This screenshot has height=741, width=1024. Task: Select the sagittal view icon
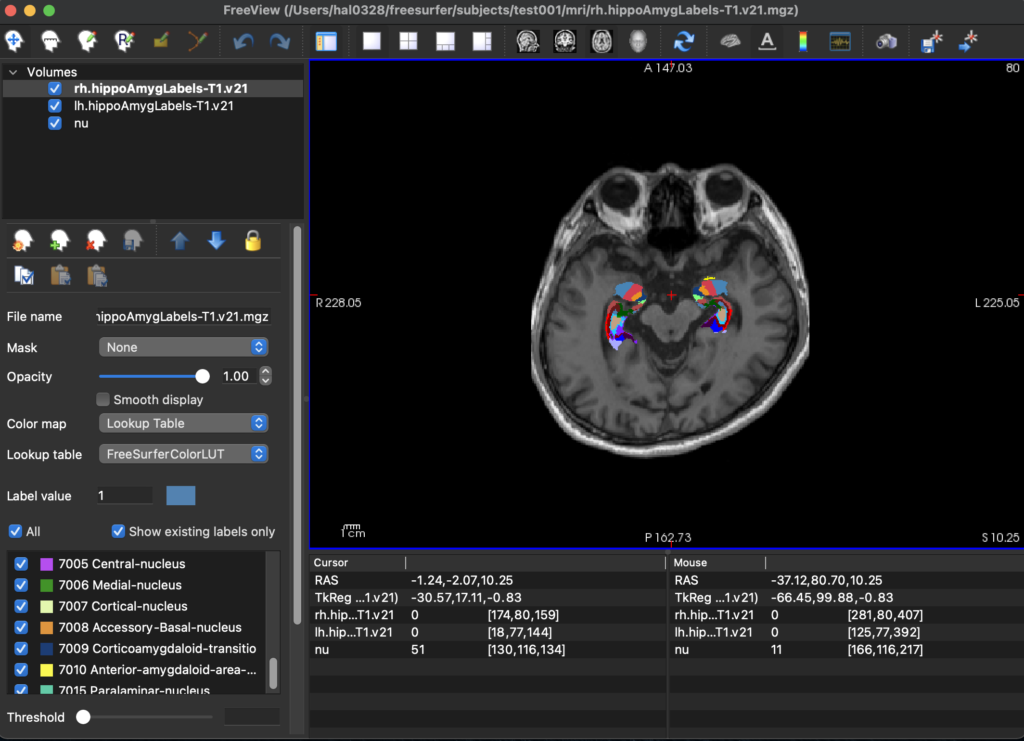(x=528, y=41)
